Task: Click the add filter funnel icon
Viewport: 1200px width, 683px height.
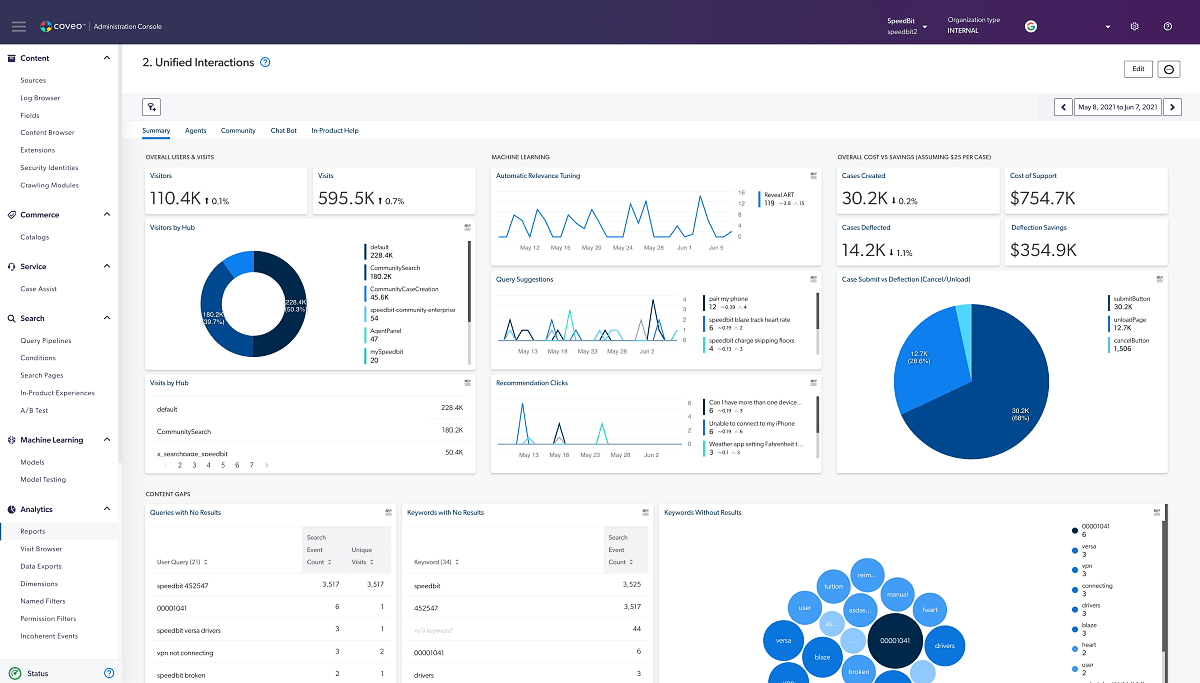Action: click(x=152, y=107)
